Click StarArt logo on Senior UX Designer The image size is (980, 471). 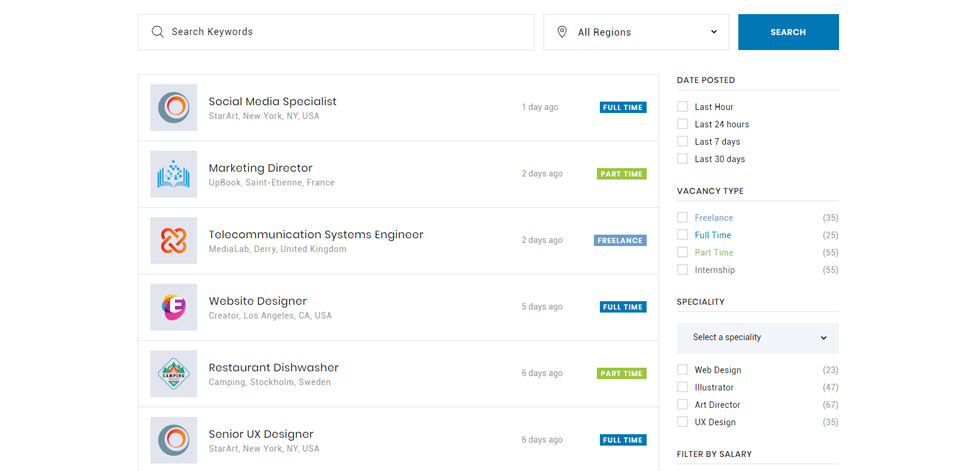point(174,440)
